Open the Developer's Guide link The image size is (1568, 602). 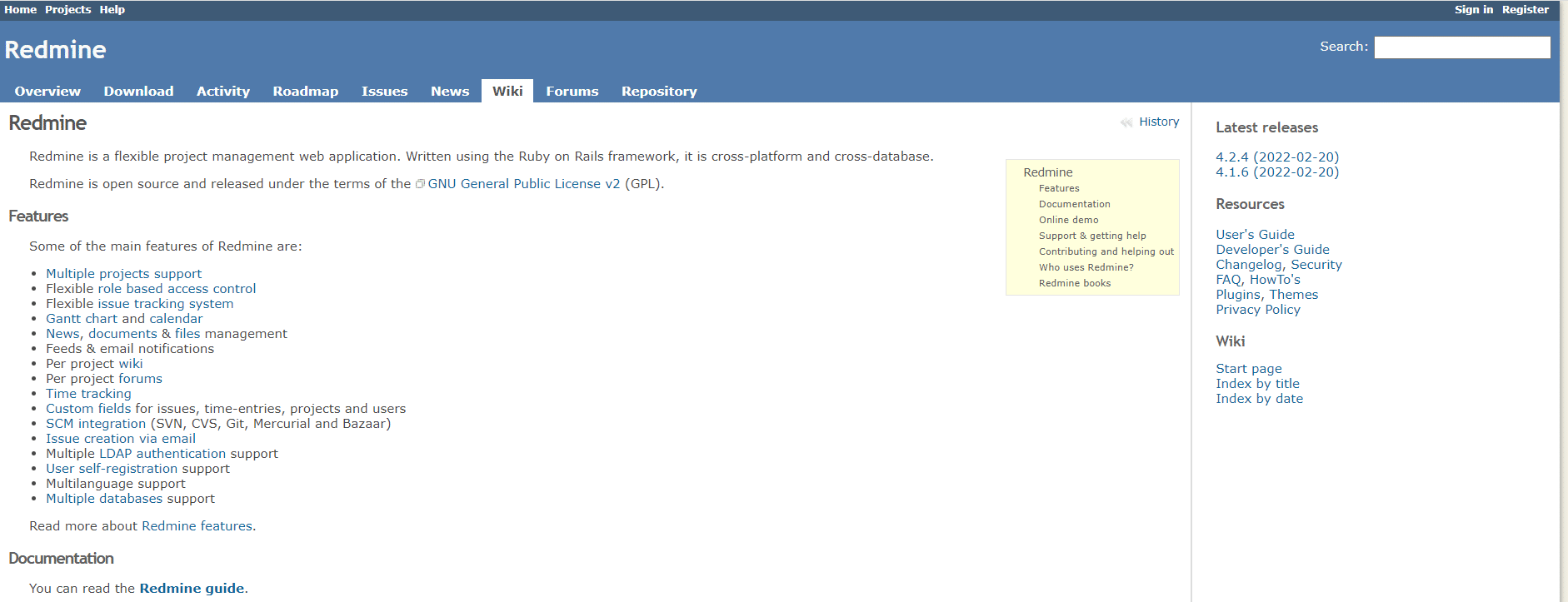point(1272,250)
